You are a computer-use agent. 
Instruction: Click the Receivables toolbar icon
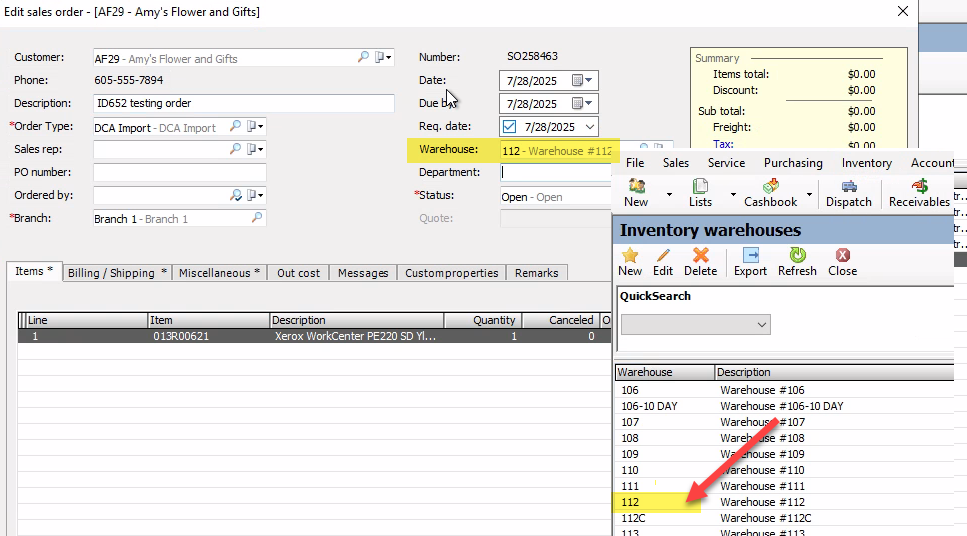tap(919, 193)
